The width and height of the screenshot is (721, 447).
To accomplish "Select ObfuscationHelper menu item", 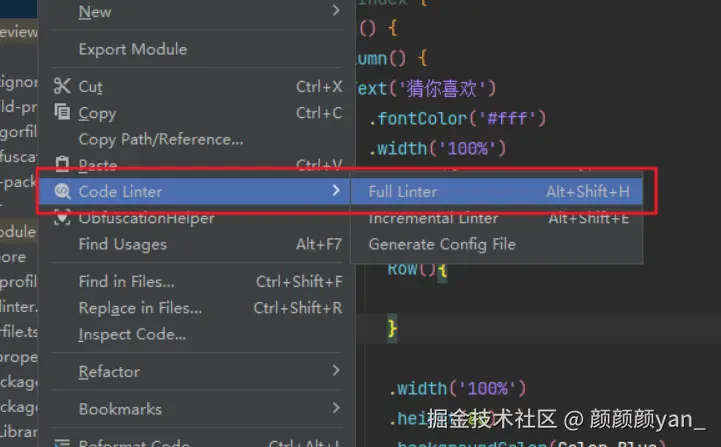I will click(x=197, y=218).
